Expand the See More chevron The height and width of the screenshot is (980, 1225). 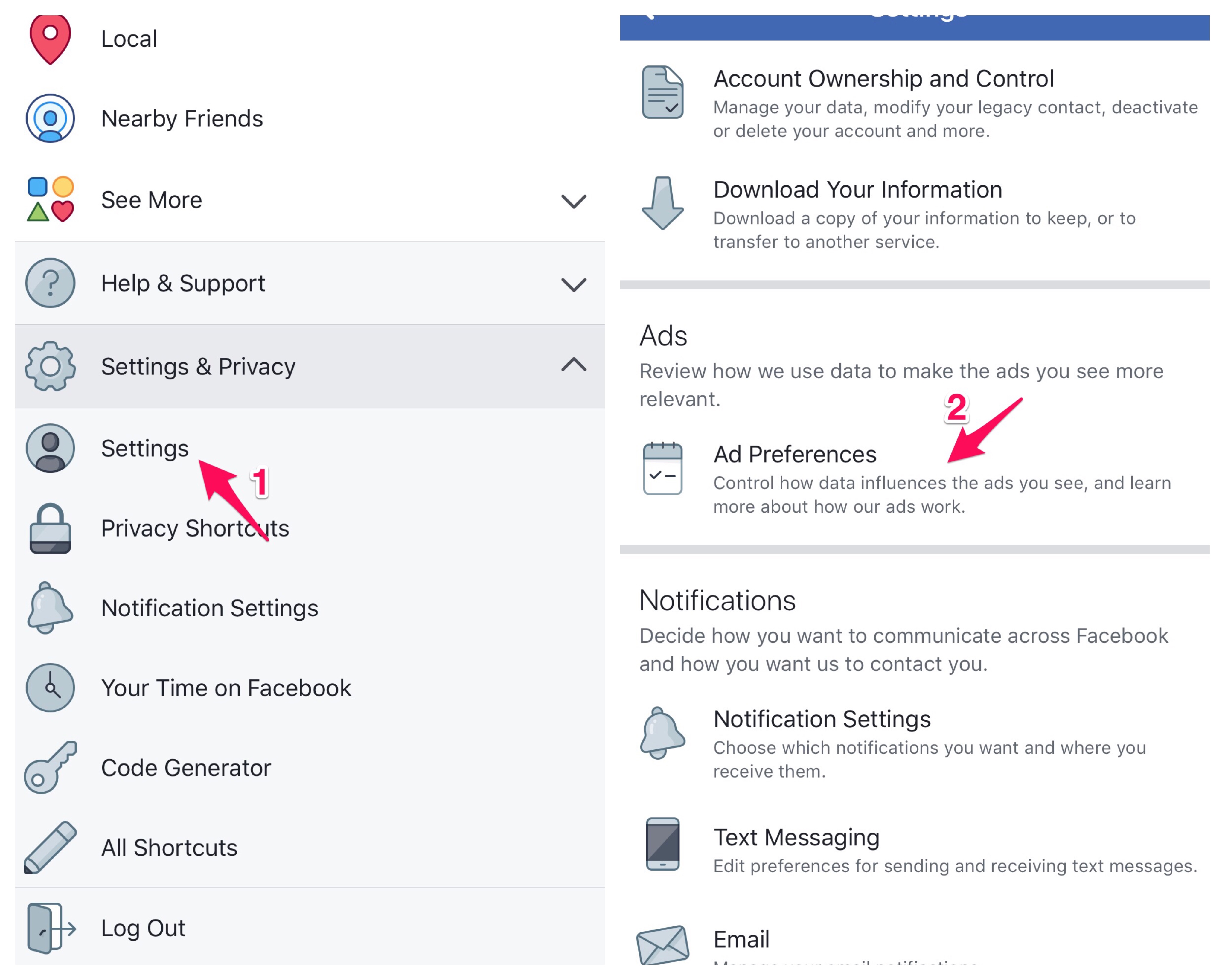click(573, 201)
